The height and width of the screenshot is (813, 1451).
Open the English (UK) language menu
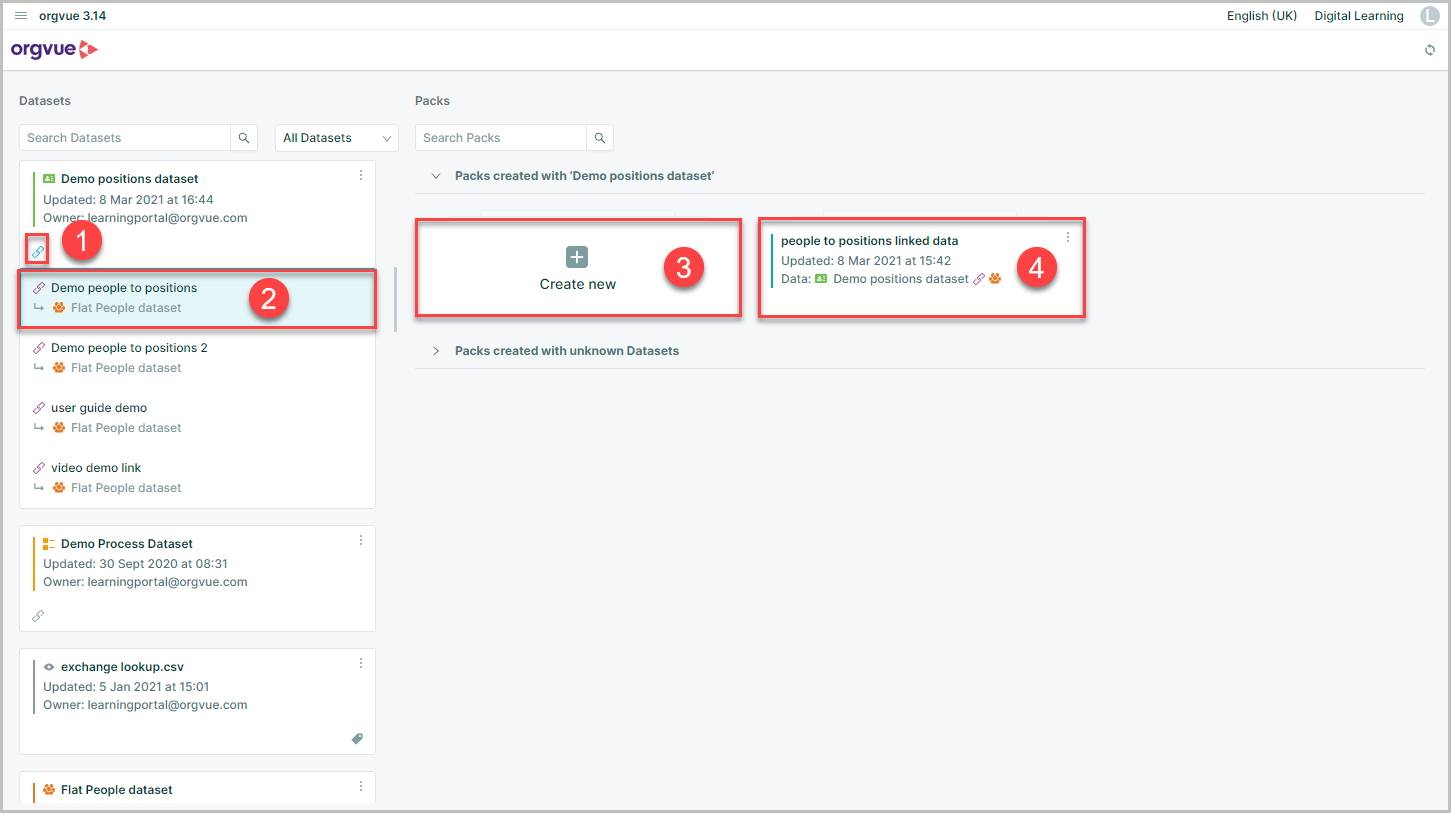(1262, 16)
